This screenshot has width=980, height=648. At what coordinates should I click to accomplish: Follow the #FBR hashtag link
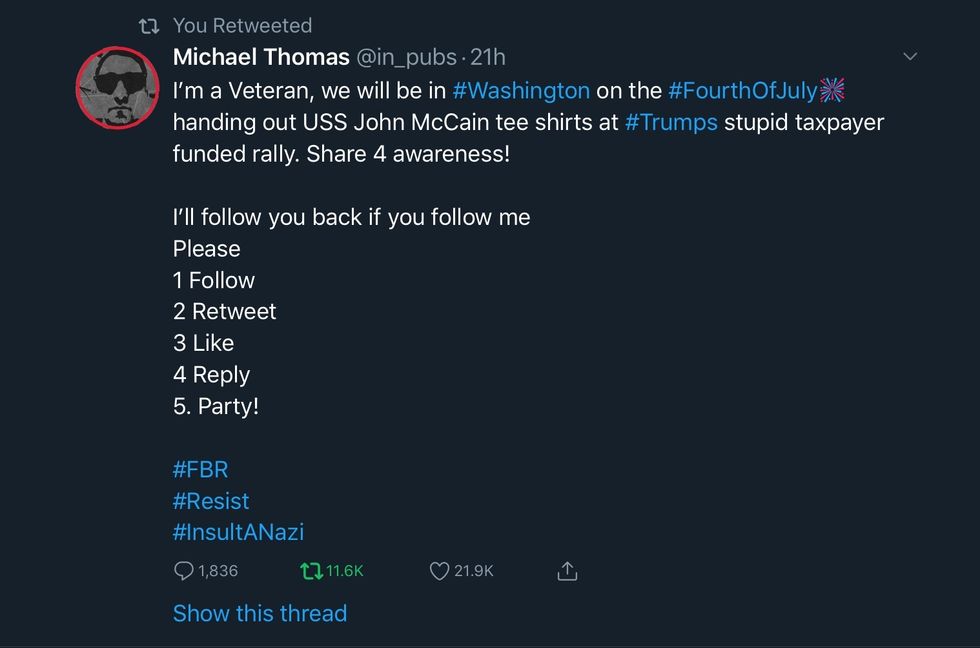coord(201,469)
